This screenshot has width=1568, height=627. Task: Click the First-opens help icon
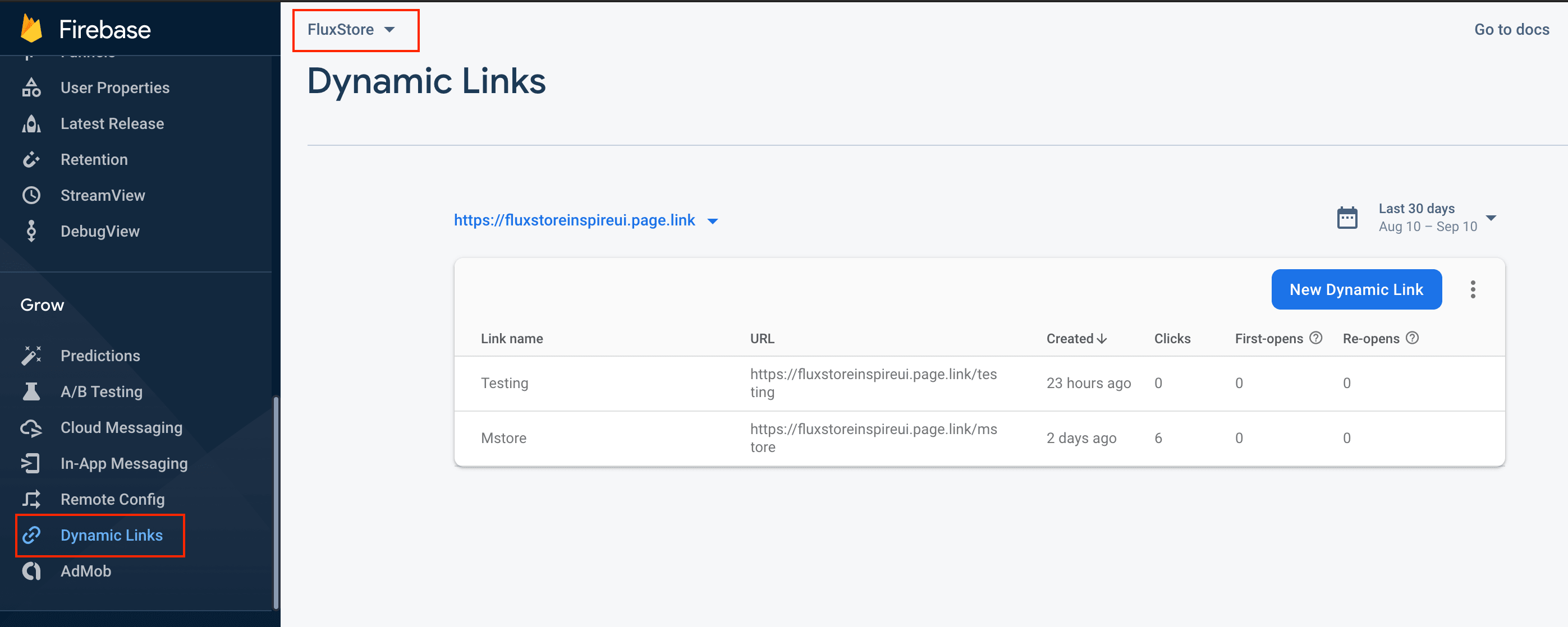pos(1315,338)
